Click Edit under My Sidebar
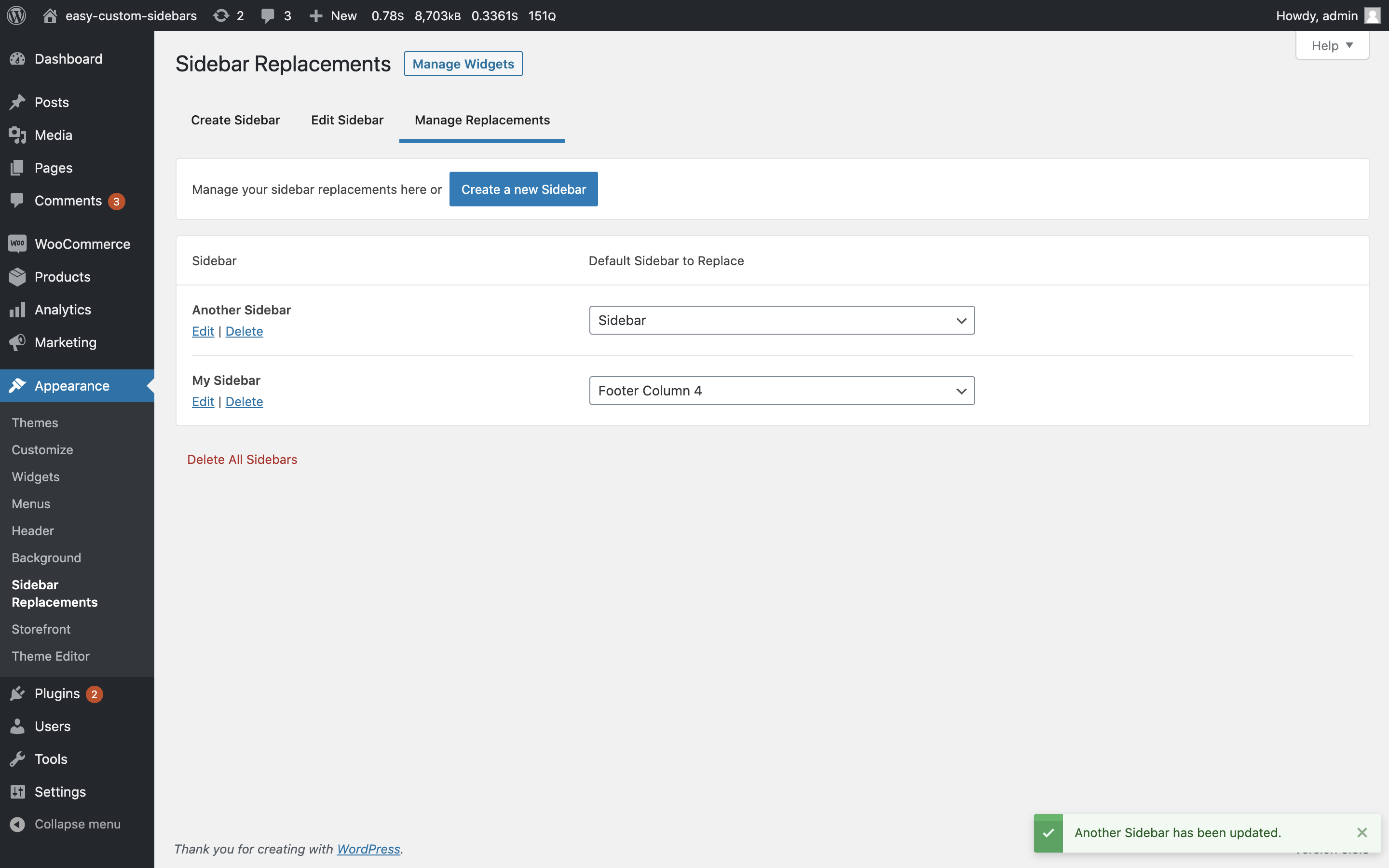Screen dimensions: 1389x868 203,402
